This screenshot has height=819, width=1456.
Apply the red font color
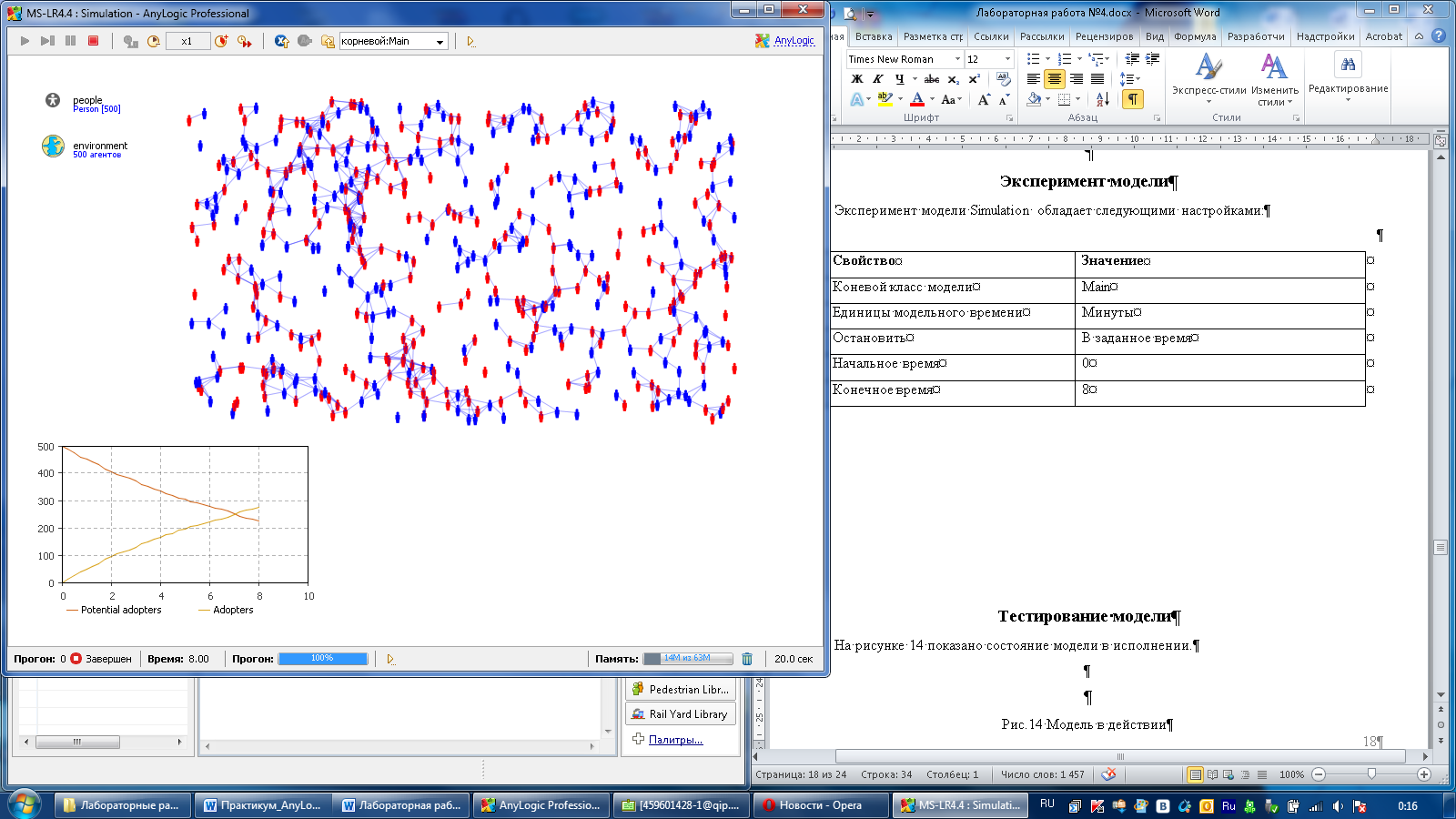point(917,99)
